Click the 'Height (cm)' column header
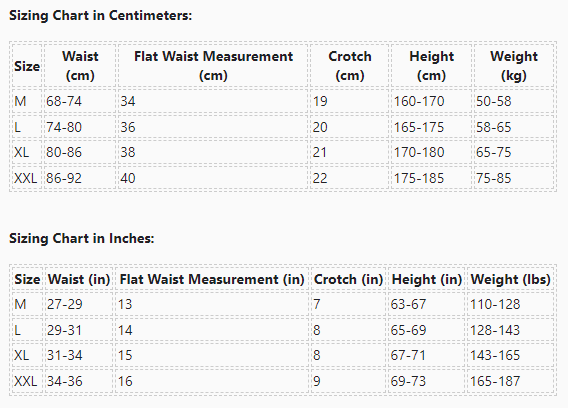Image resolution: width=568 pixels, height=408 pixels. 431,66
